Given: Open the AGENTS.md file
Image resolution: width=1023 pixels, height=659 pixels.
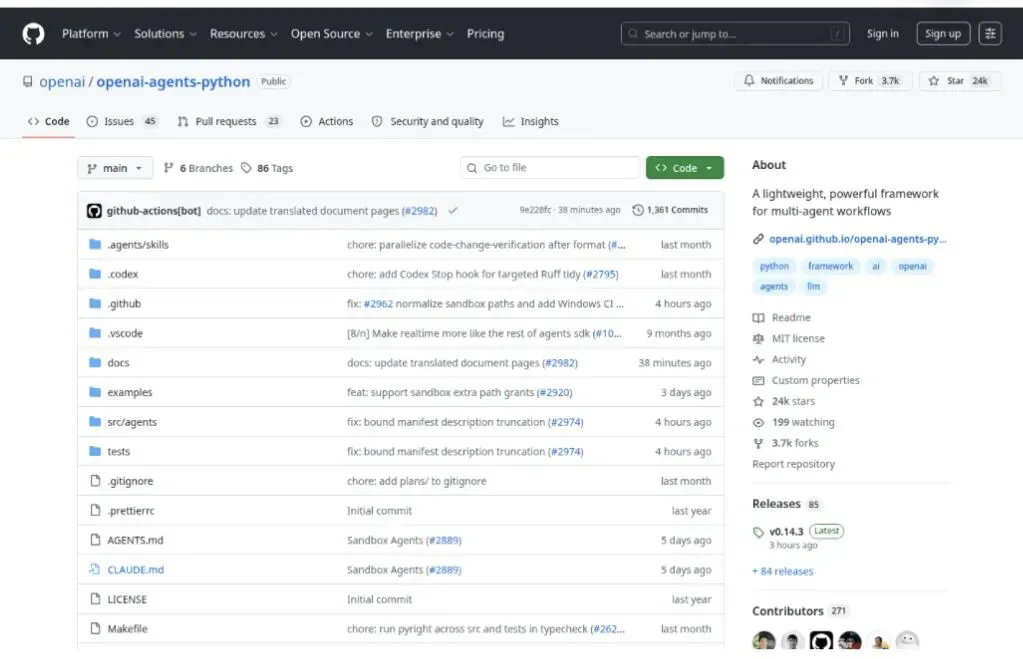Looking at the screenshot, I should pyautogui.click(x=135, y=540).
